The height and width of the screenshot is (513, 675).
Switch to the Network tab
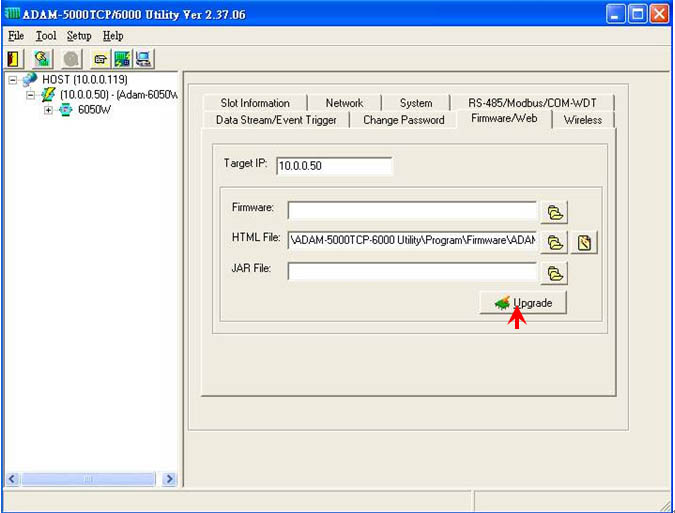(344, 103)
